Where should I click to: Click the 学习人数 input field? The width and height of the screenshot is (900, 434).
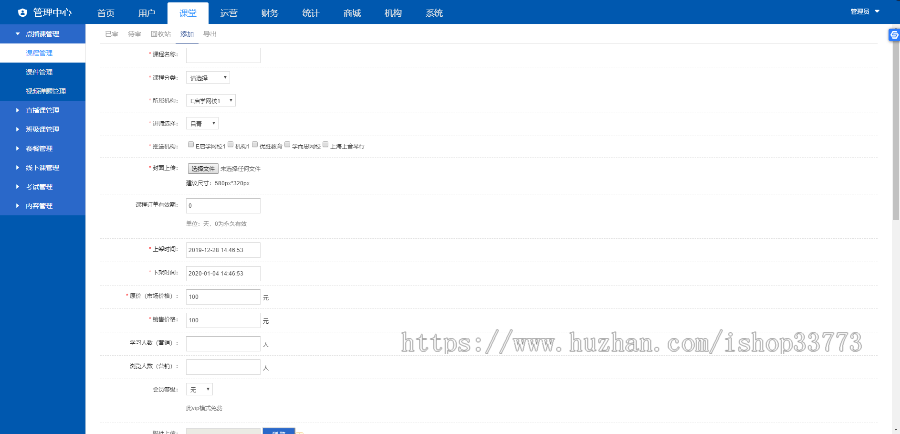click(223, 344)
